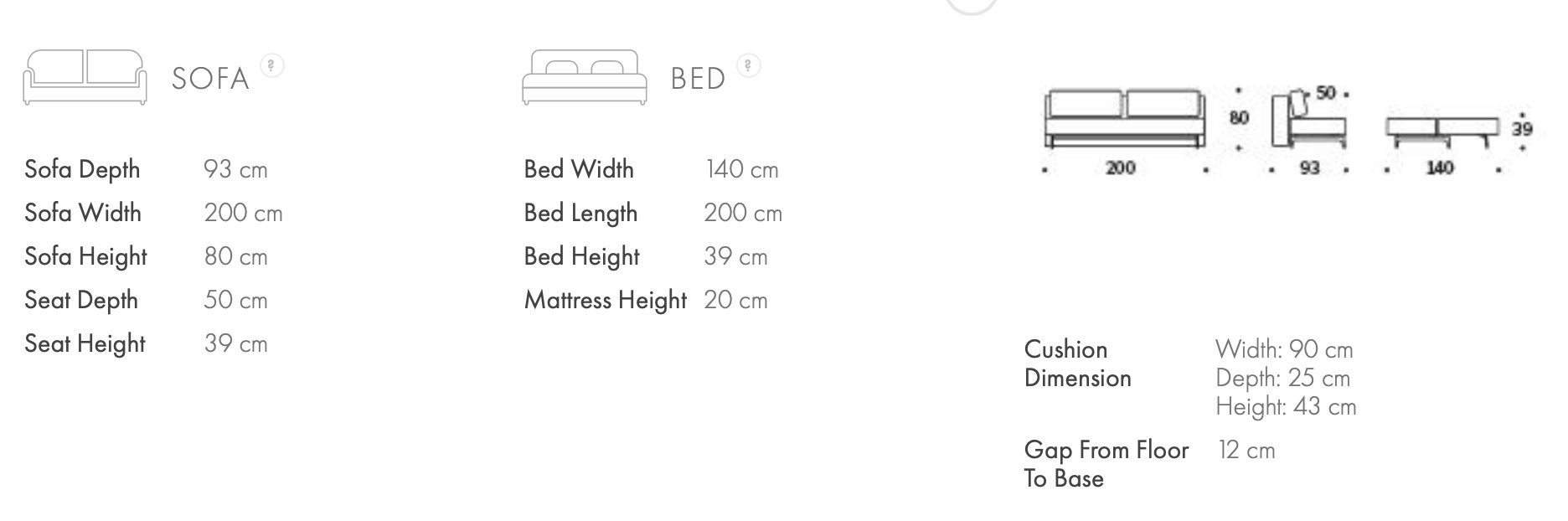Click the Gap From Floor To Base label
This screenshot has width=1568, height=521.
[x=1106, y=464]
